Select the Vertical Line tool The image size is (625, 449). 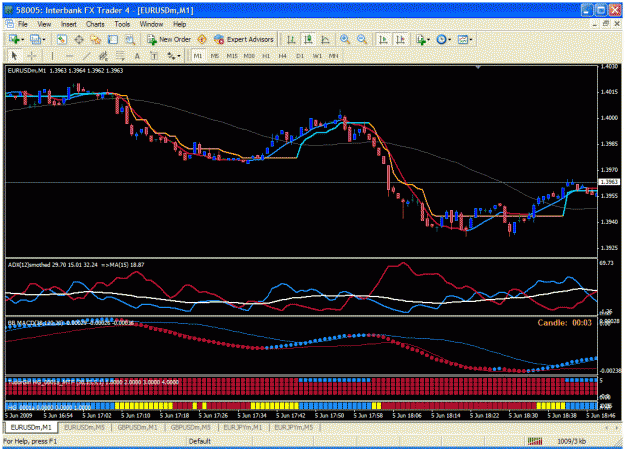pos(52,56)
